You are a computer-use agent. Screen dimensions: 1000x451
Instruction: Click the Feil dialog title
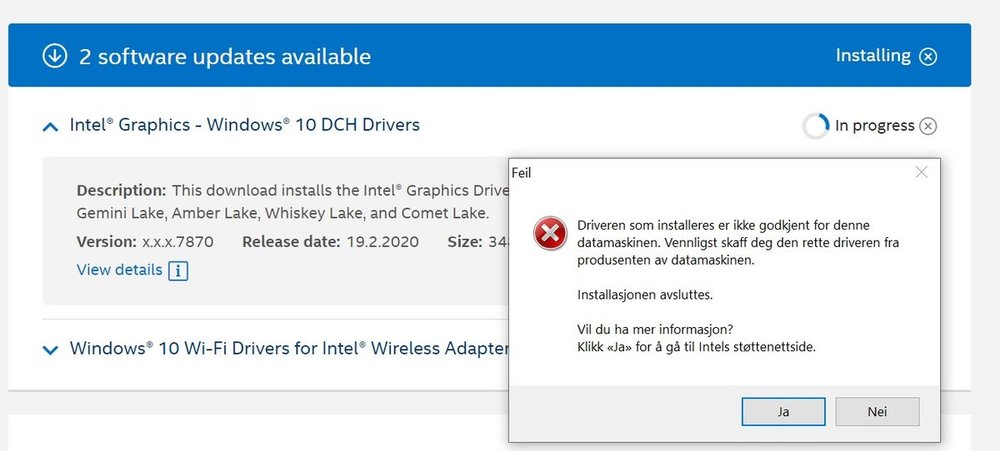(x=521, y=172)
